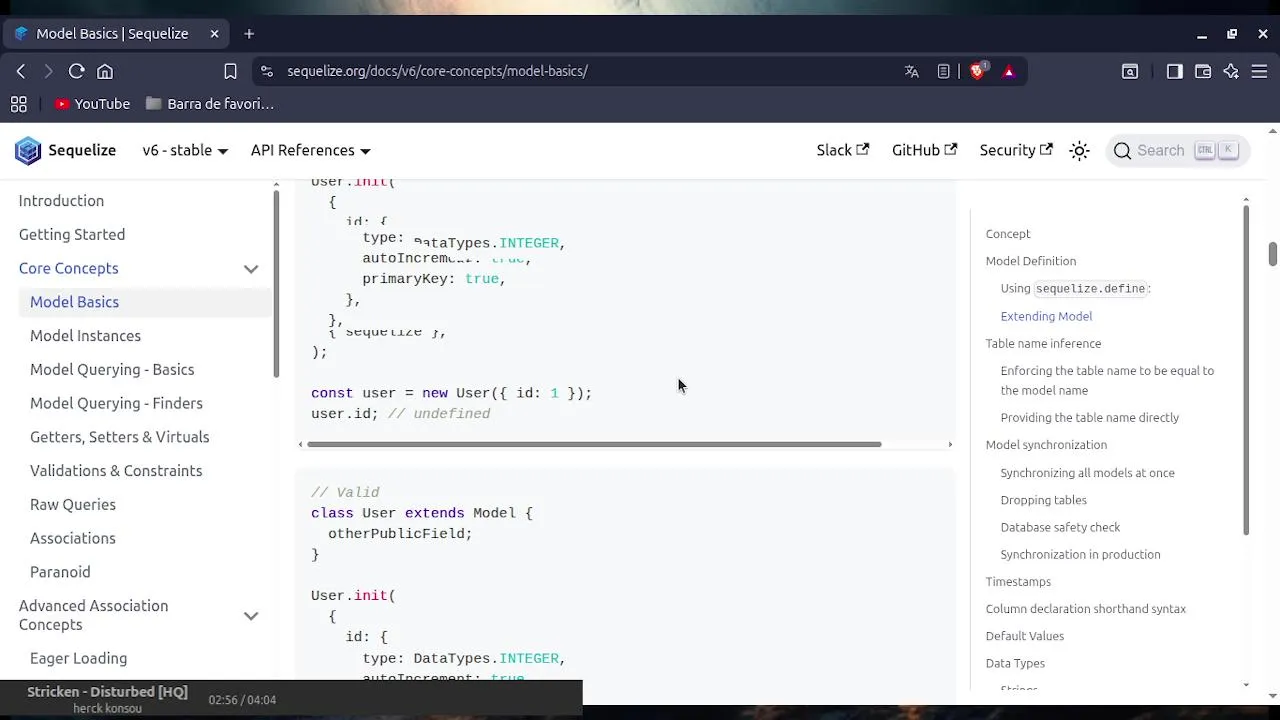
Task: Jump to Concept in table of contents
Action: click(1007, 234)
